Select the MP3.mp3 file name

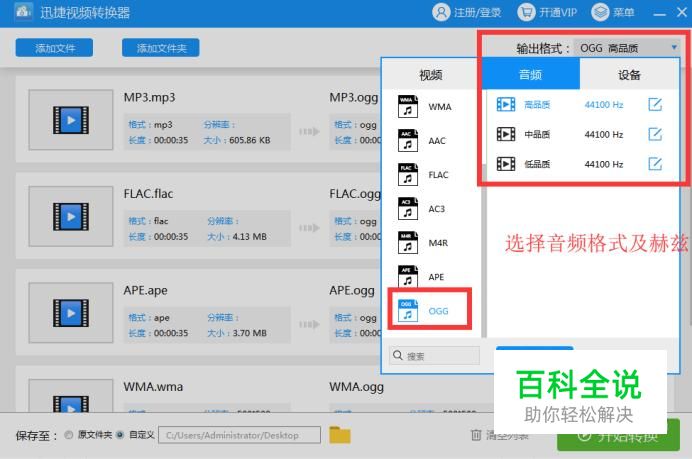pos(149,98)
